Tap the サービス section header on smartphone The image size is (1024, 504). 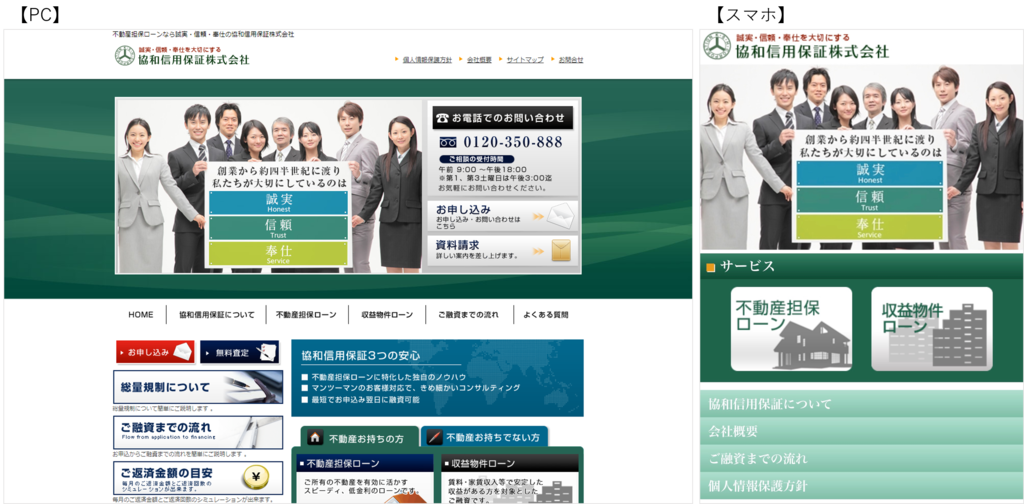[861, 266]
